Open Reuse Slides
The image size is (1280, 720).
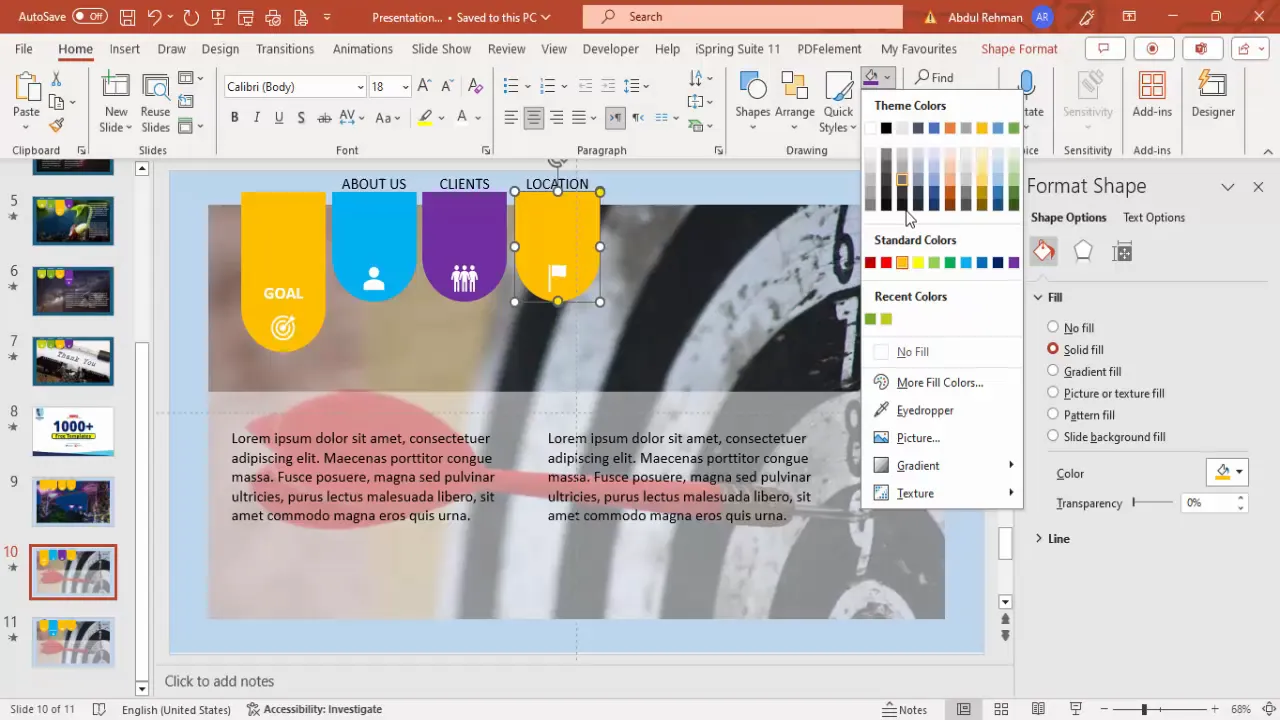(x=155, y=104)
